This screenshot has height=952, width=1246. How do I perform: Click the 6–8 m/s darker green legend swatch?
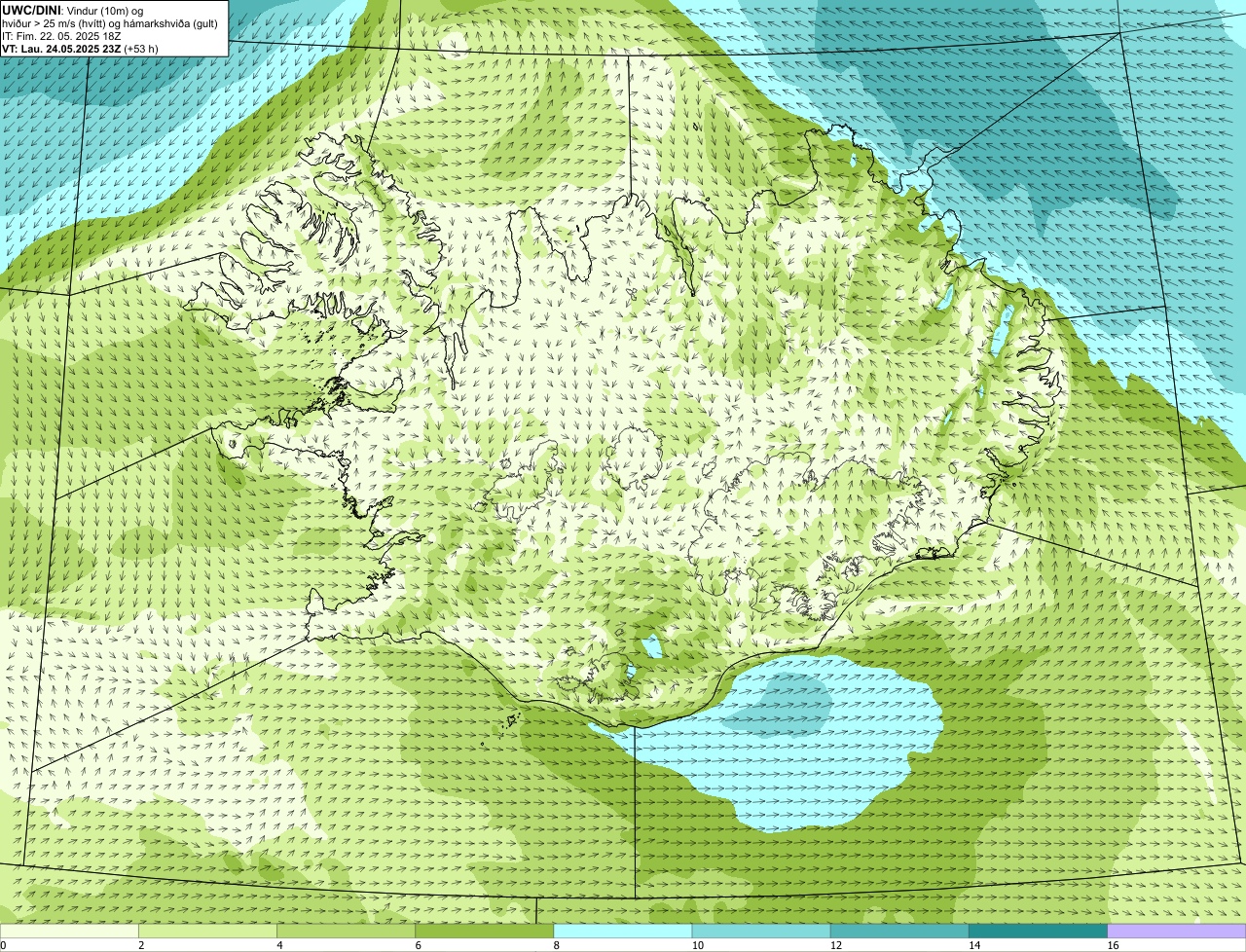coord(484,931)
